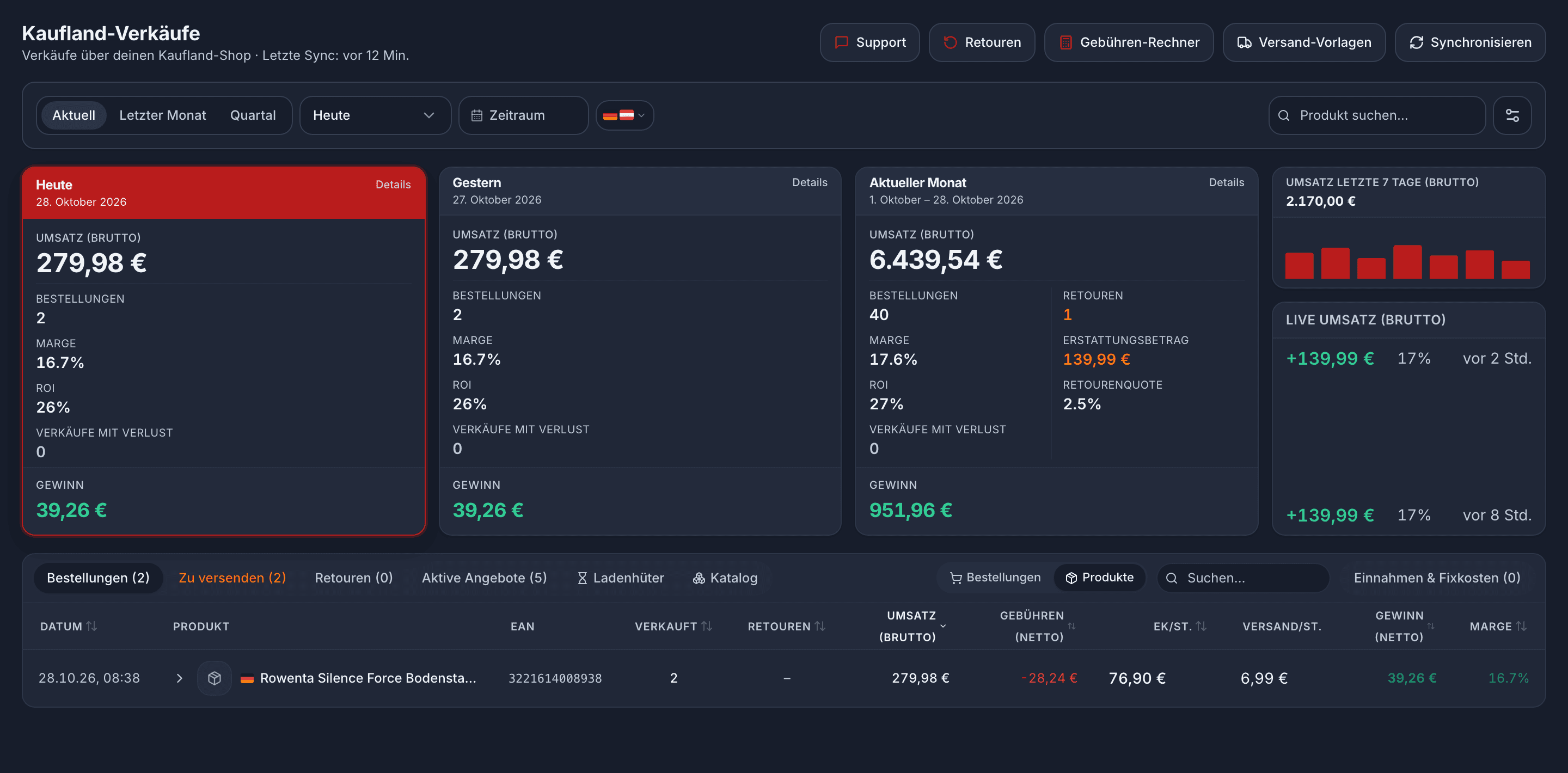Click the 6.439,54 € monthly Umsatz
The width and height of the screenshot is (1568, 773).
point(935,260)
